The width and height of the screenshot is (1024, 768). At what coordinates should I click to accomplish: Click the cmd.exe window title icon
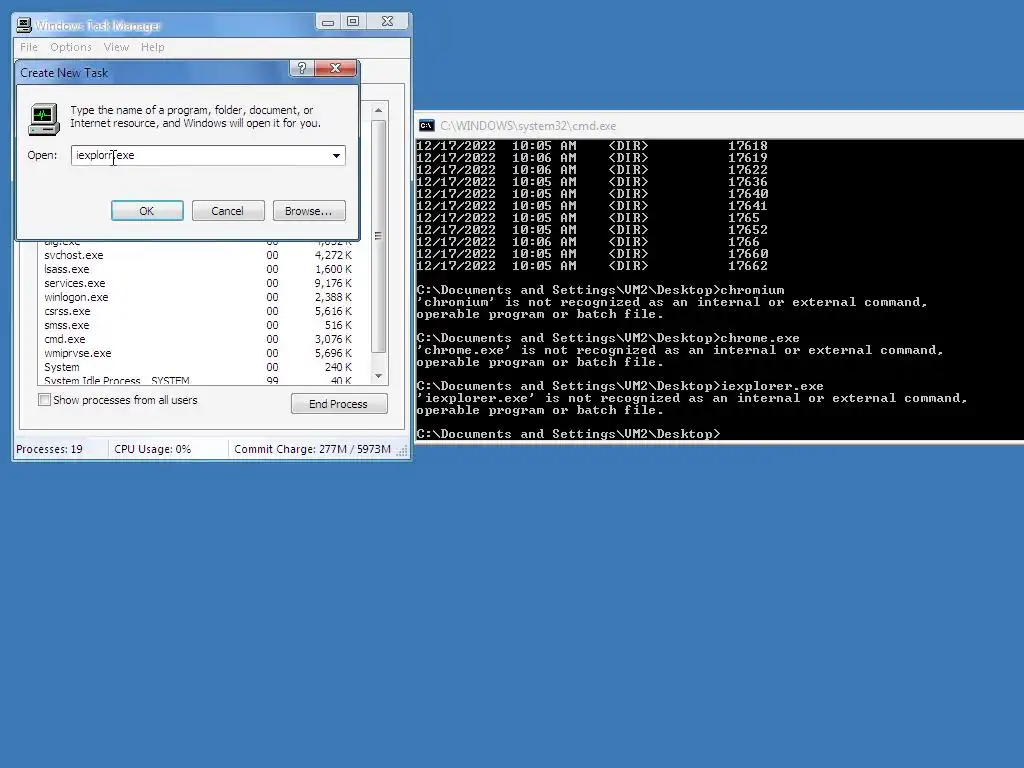(x=426, y=125)
